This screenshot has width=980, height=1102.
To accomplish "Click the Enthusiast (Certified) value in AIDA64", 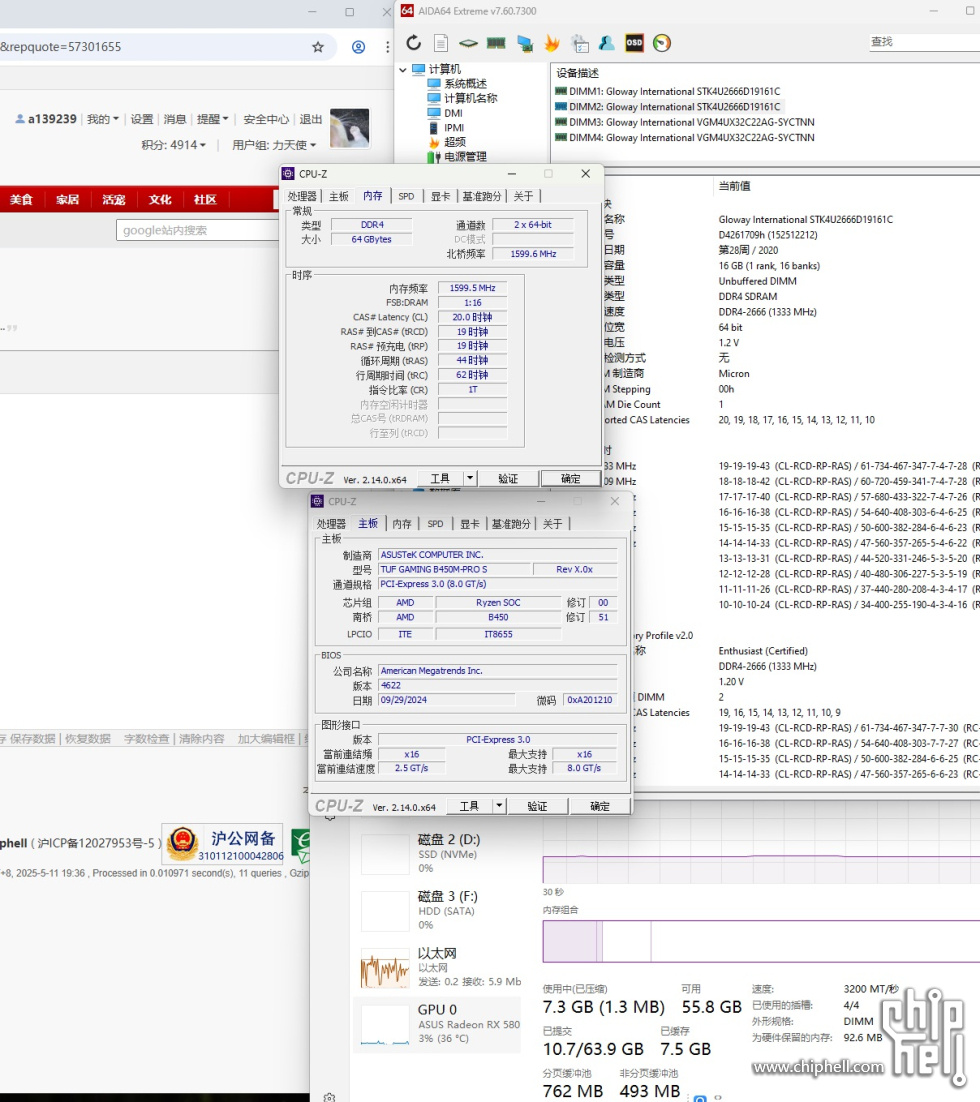I will point(763,651).
